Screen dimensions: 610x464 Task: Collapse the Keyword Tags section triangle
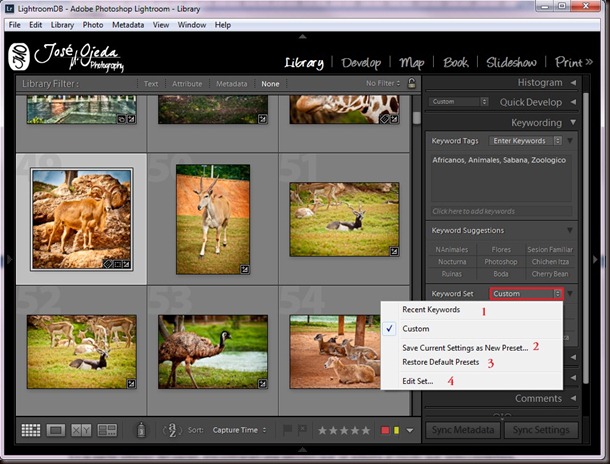(570, 140)
